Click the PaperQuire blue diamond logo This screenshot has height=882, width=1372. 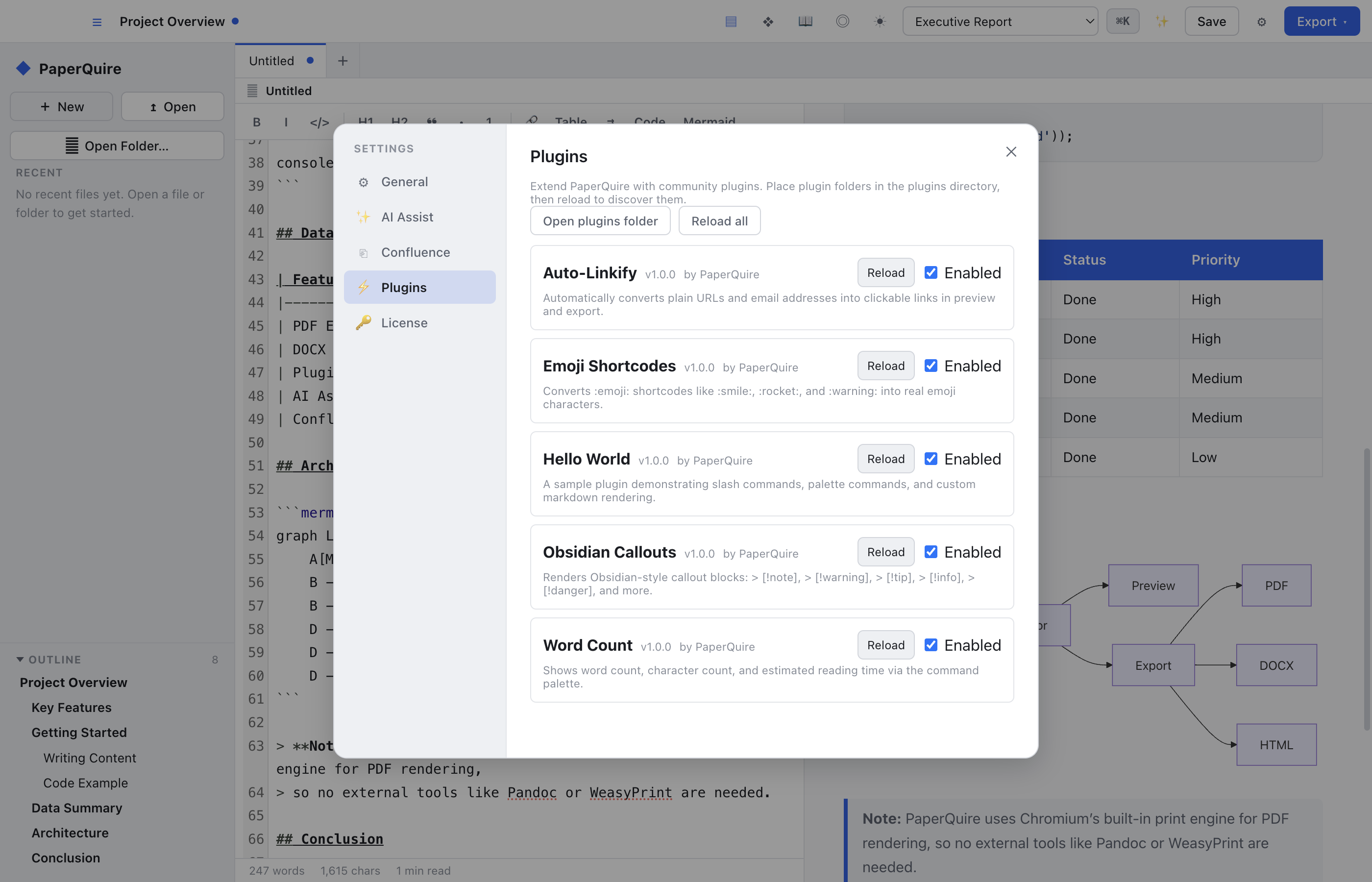click(23, 69)
